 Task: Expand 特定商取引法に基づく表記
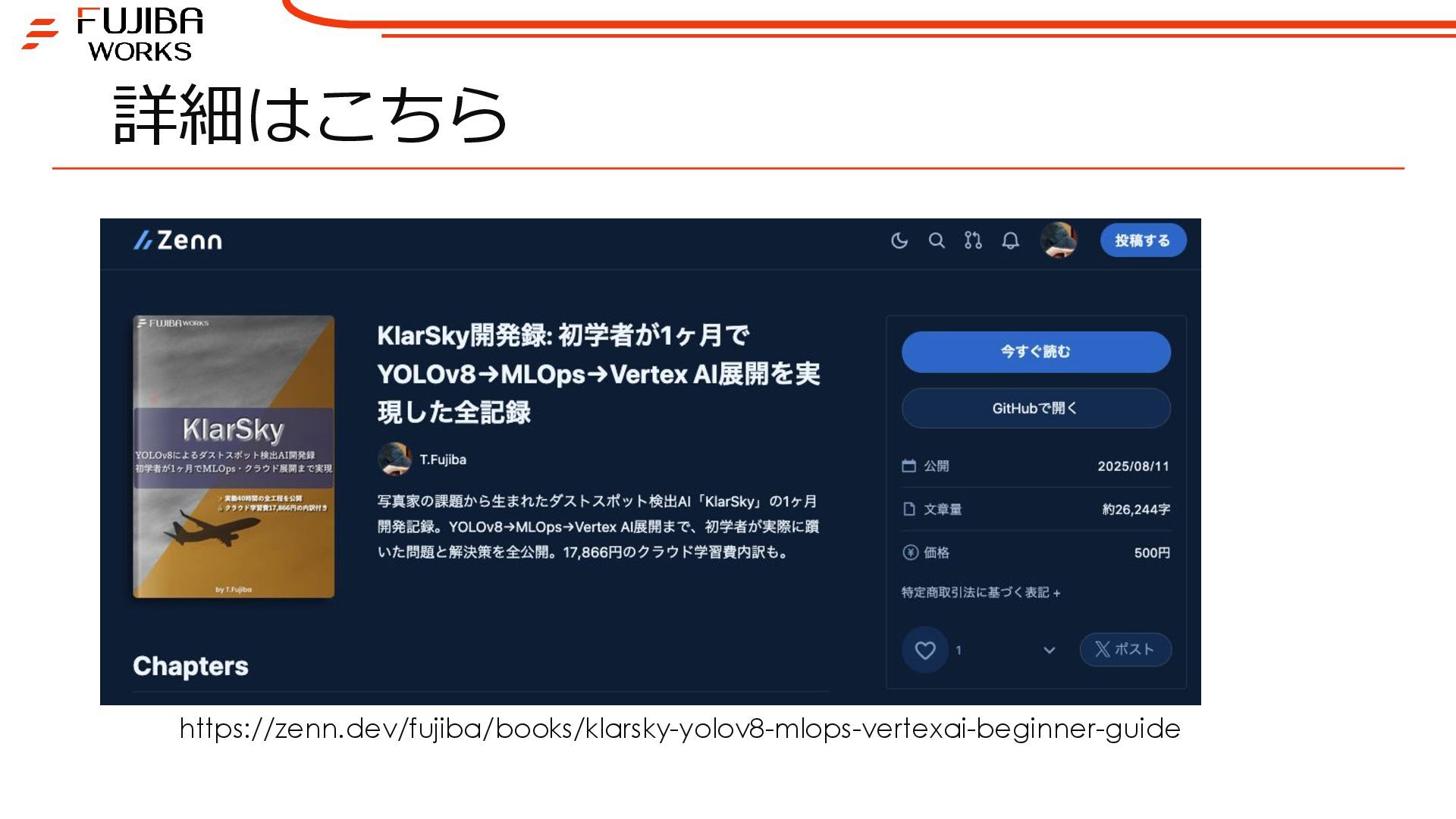[x=981, y=592]
